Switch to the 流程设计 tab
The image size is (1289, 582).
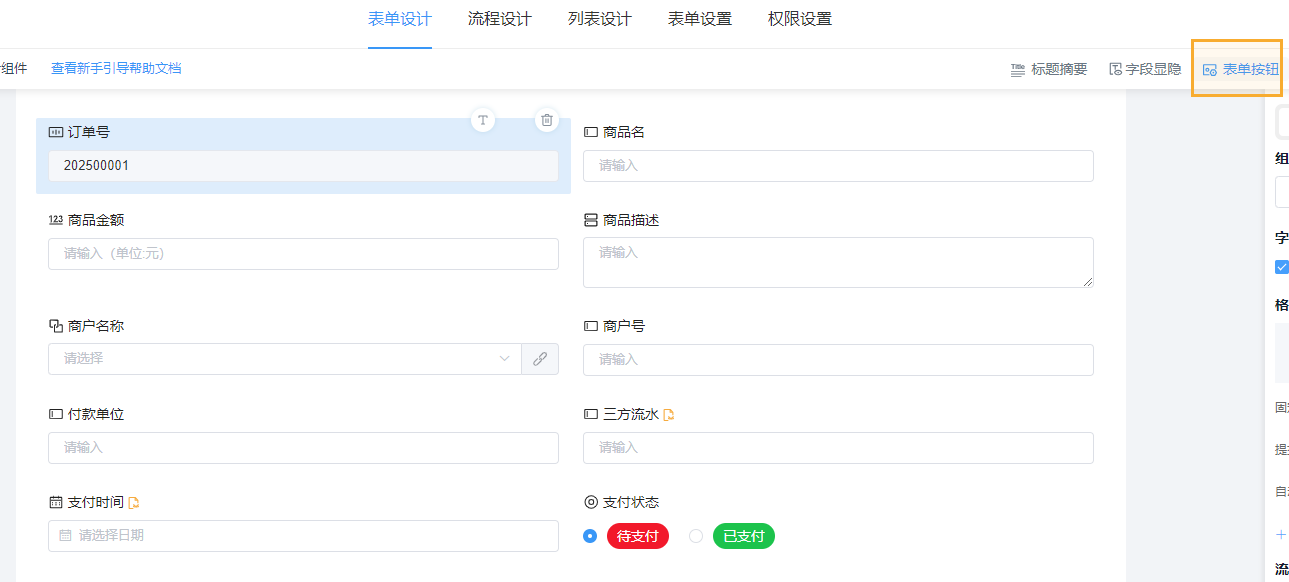[498, 18]
